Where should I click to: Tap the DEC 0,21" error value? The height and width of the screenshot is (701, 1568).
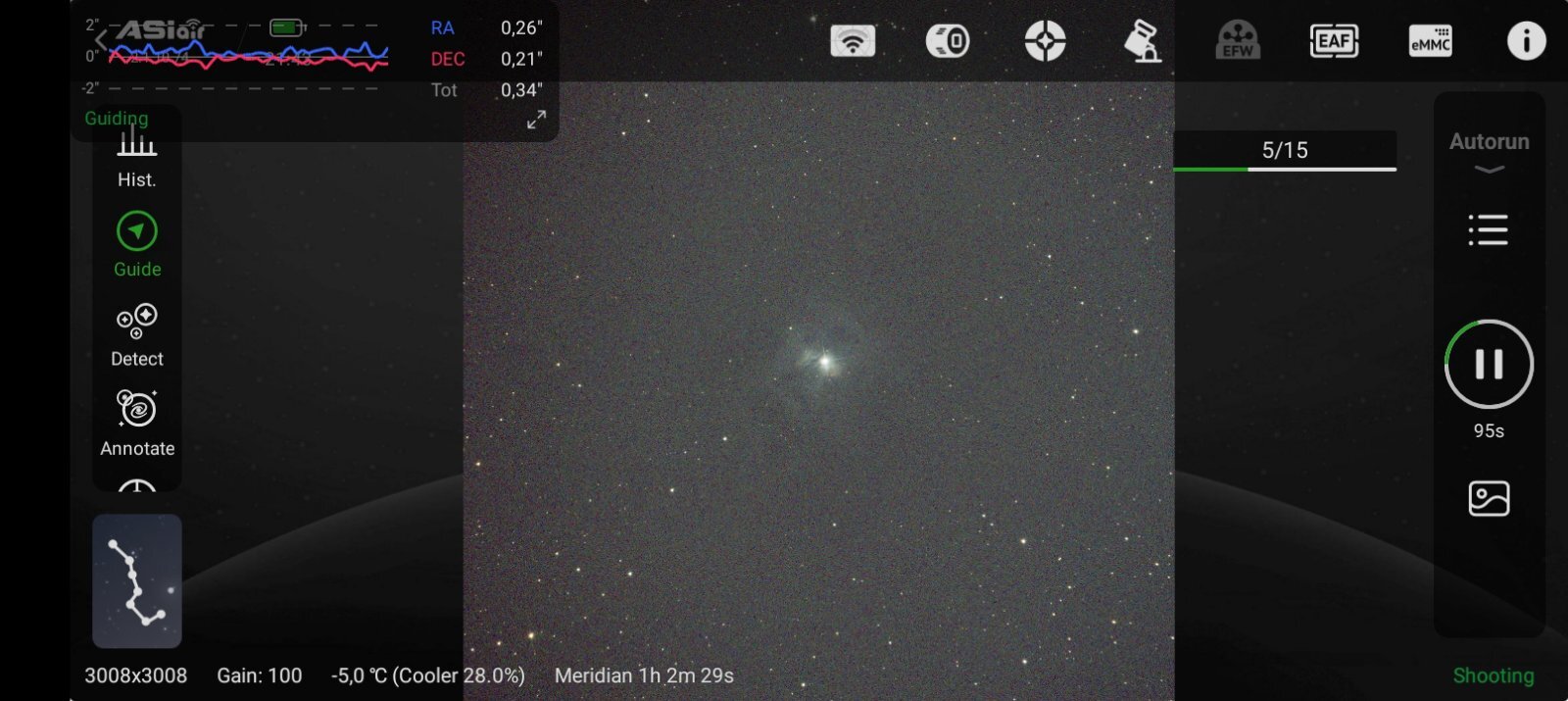(x=521, y=59)
